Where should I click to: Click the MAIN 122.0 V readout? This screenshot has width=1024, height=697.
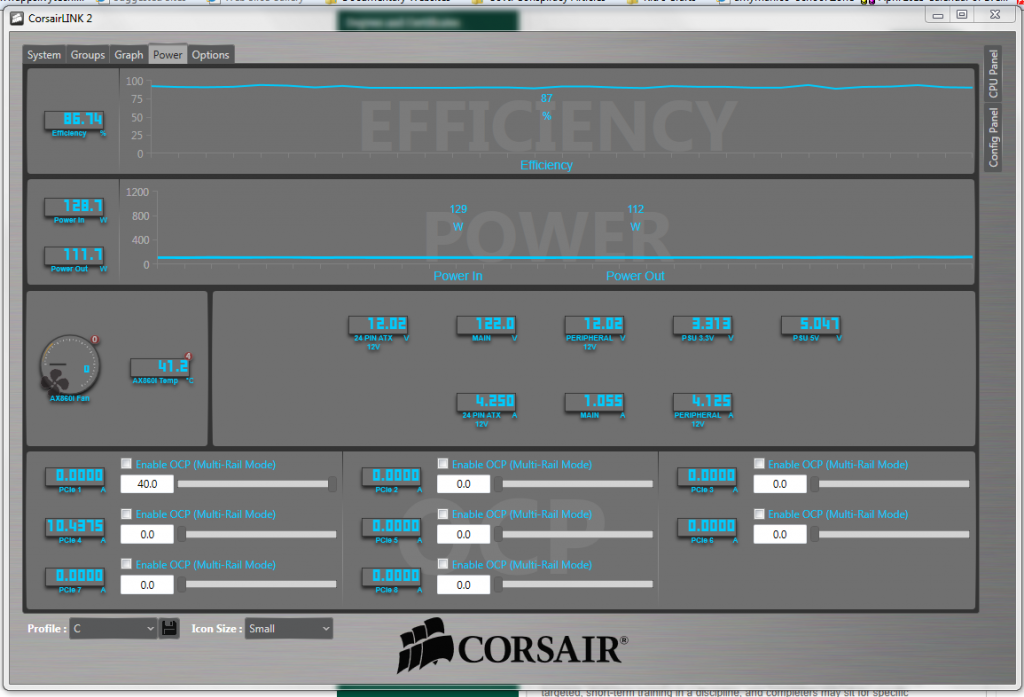(487, 325)
